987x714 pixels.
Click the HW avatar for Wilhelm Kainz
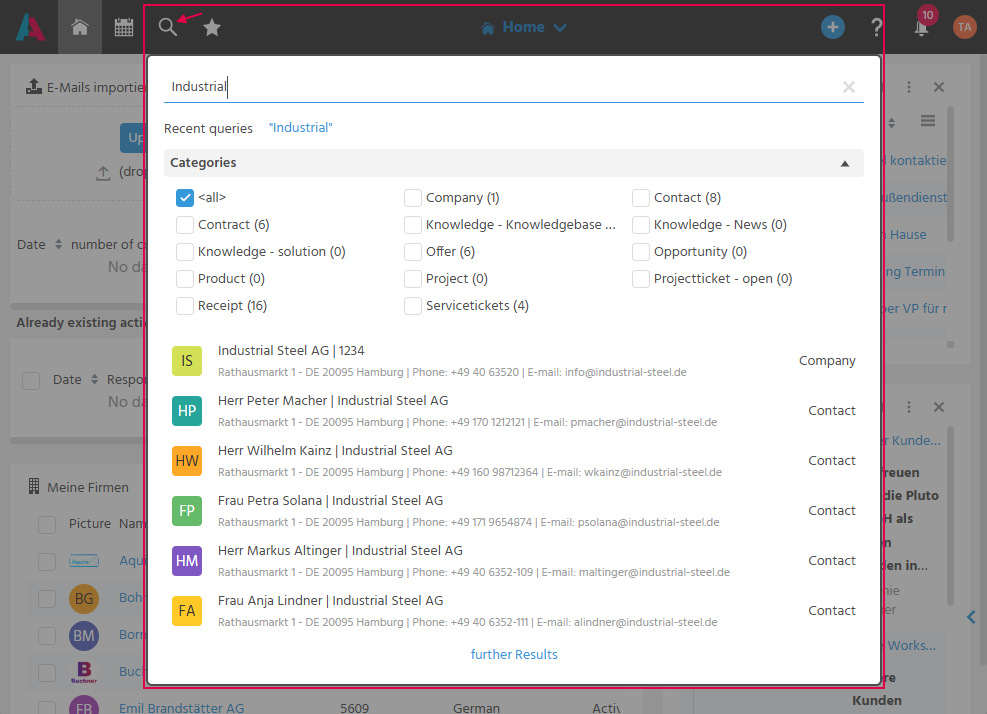(187, 461)
